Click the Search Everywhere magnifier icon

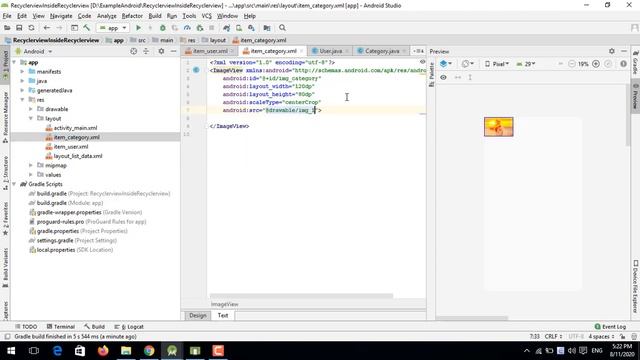[282, 28]
